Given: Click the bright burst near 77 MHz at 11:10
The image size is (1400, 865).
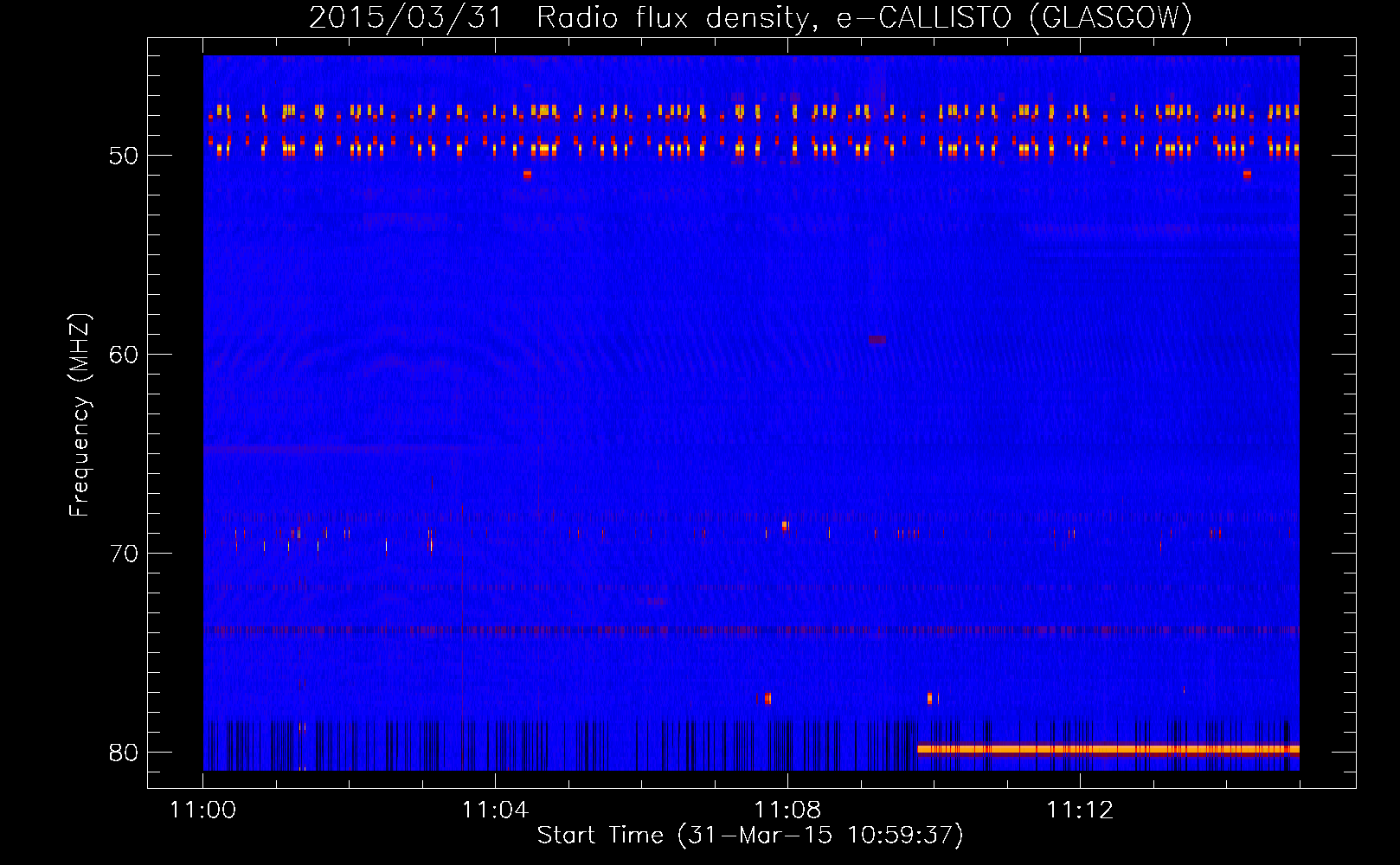Looking at the screenshot, I should [931, 698].
